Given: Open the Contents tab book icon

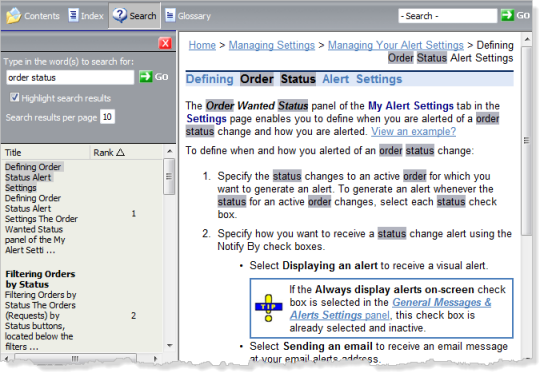Looking at the screenshot, I should click(x=13, y=15).
